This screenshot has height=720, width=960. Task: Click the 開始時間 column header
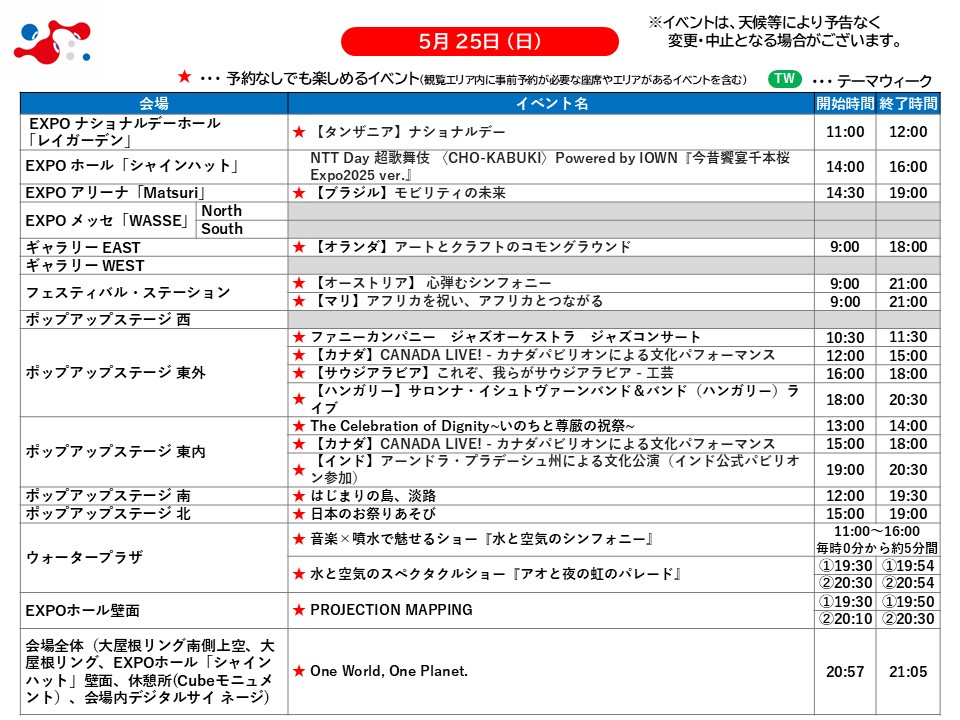(x=845, y=103)
